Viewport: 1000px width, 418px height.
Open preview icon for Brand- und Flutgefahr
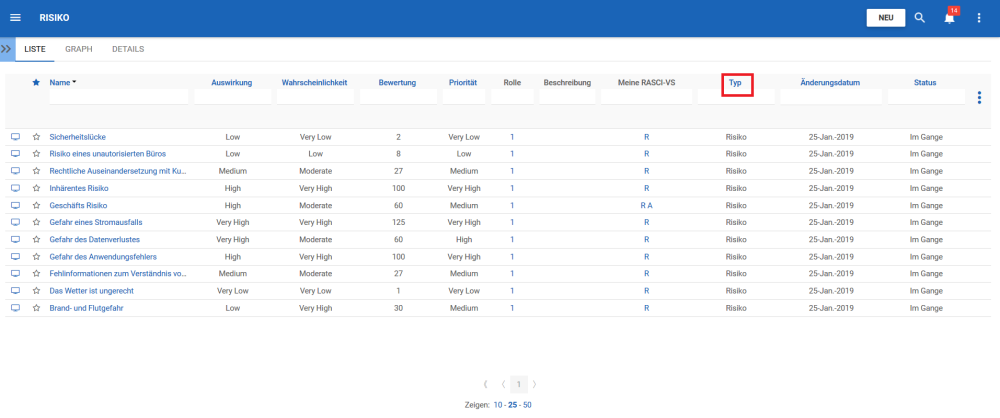(15, 308)
